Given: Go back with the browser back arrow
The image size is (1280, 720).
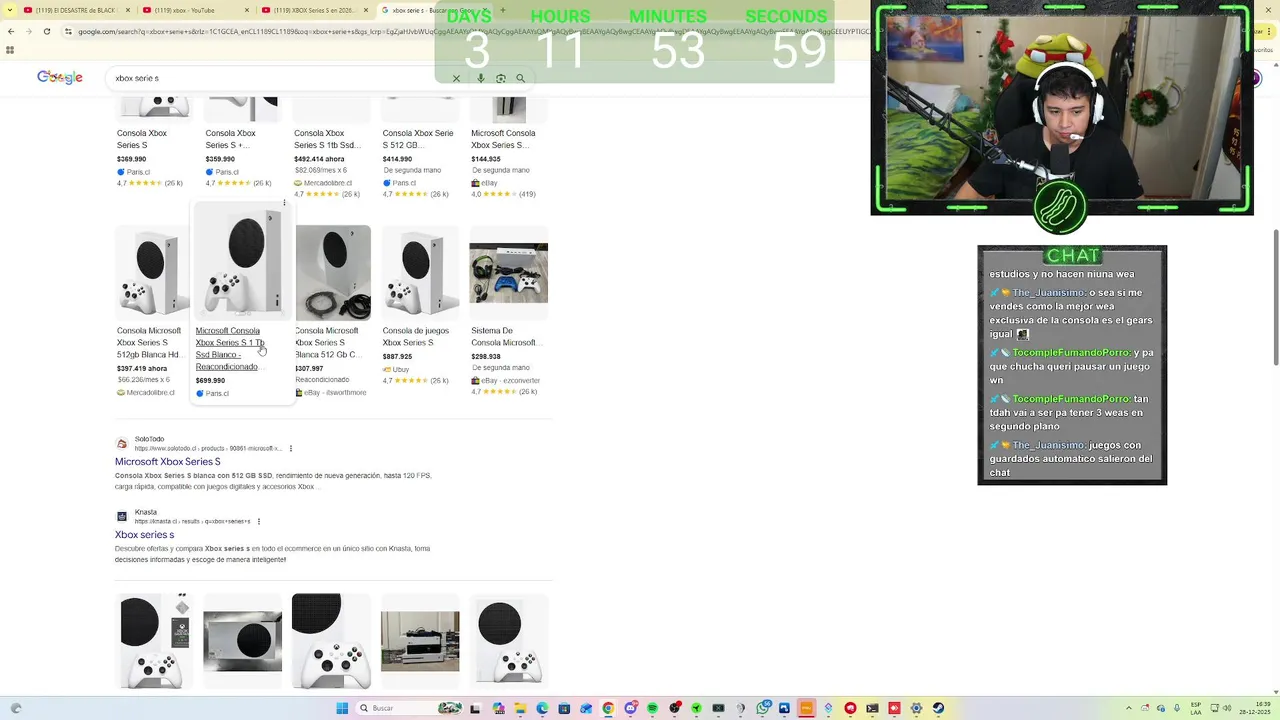Looking at the screenshot, I should click(x=11, y=31).
